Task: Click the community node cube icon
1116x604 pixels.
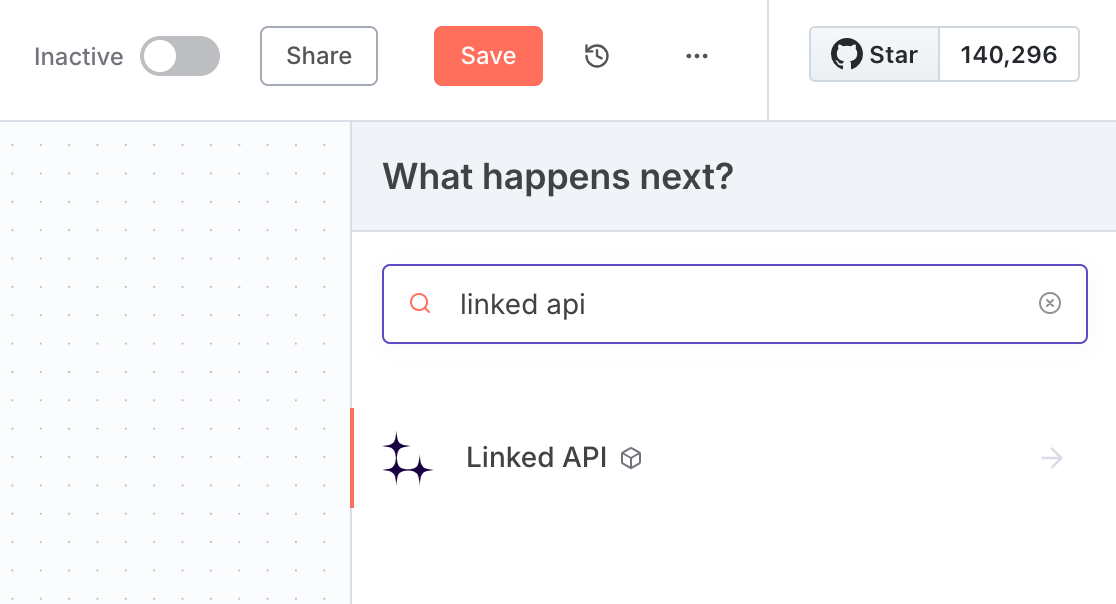Action: coord(631,458)
